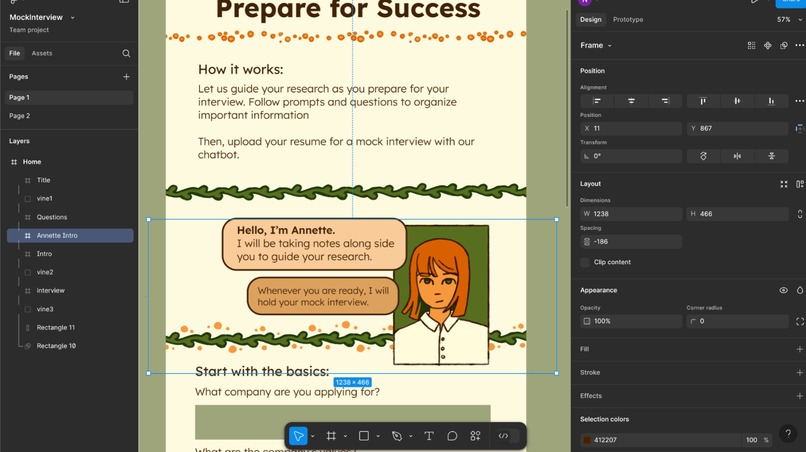Flip horizontal icon in Transform
806x452 pixels.
pyautogui.click(x=737, y=156)
